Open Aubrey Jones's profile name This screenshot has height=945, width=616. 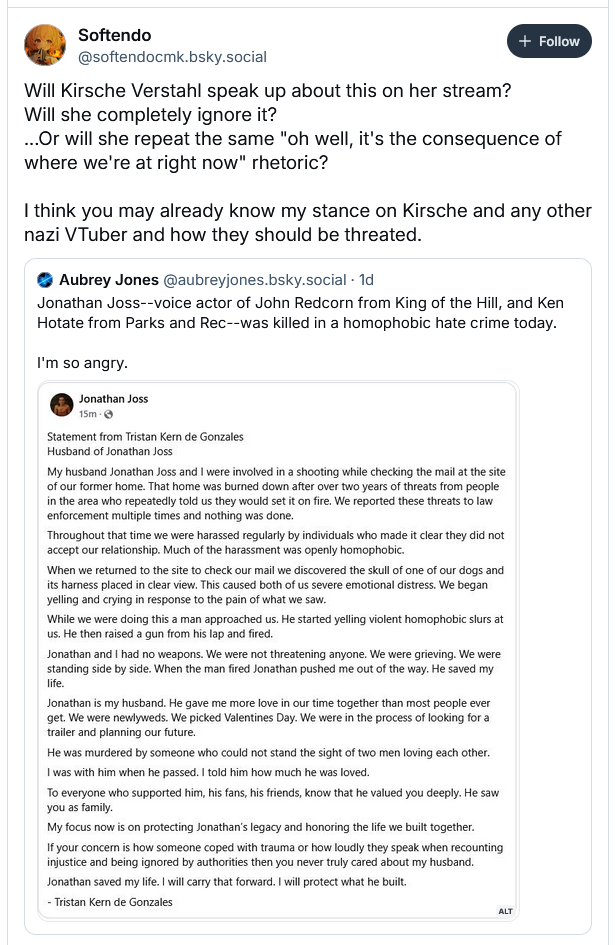[109, 280]
